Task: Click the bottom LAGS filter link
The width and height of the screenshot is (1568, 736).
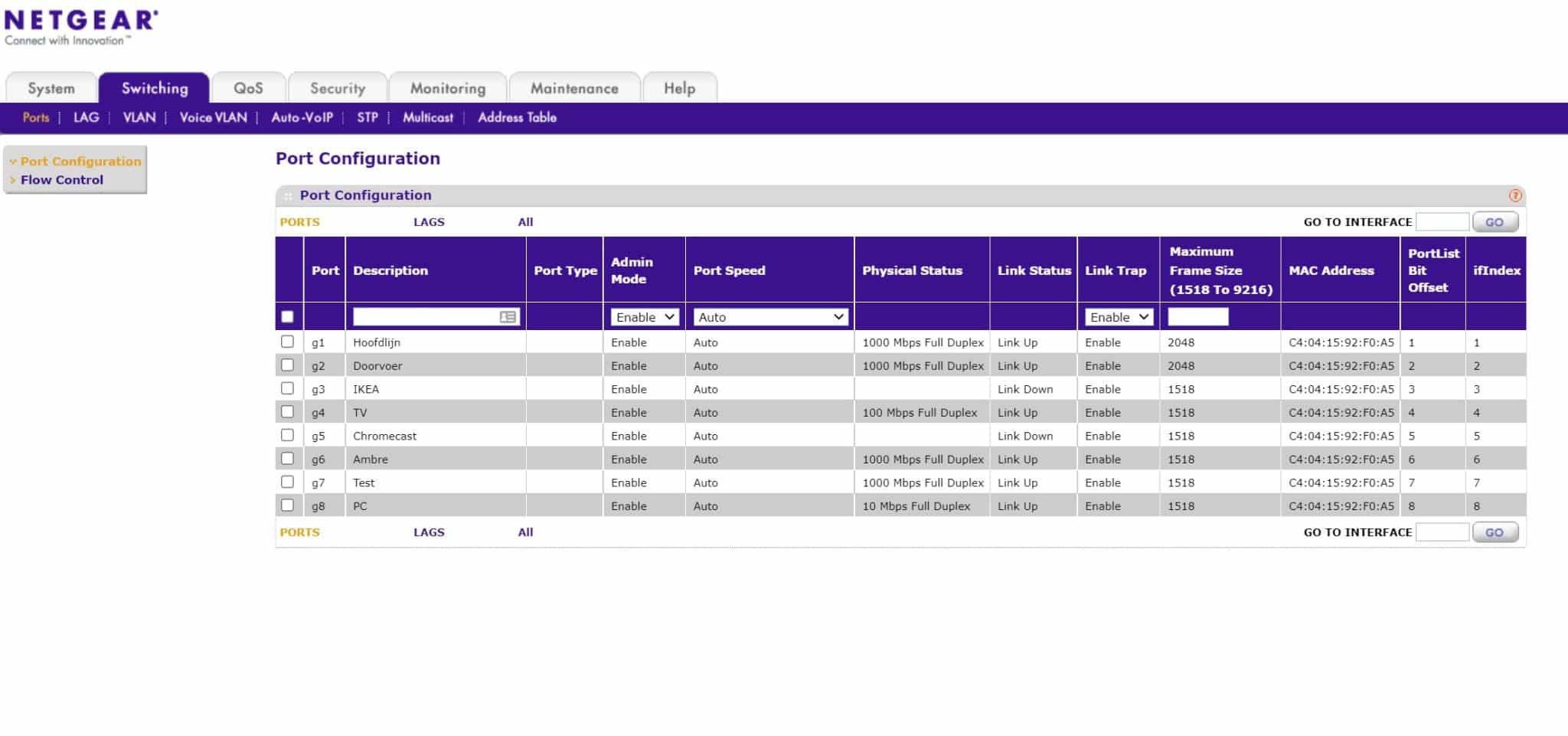Action: coord(429,532)
